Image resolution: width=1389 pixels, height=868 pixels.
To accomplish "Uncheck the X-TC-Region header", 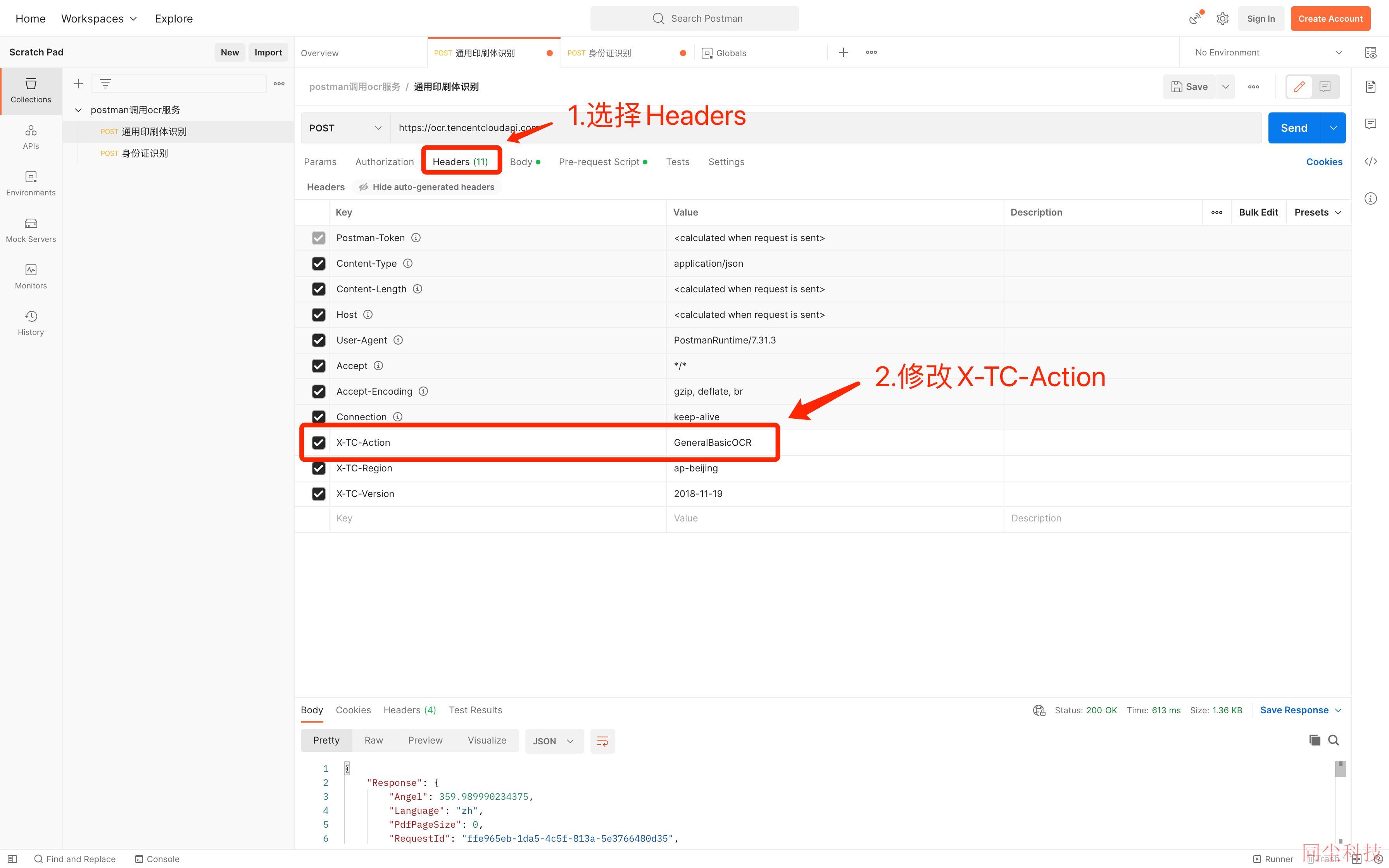I will coord(319,468).
